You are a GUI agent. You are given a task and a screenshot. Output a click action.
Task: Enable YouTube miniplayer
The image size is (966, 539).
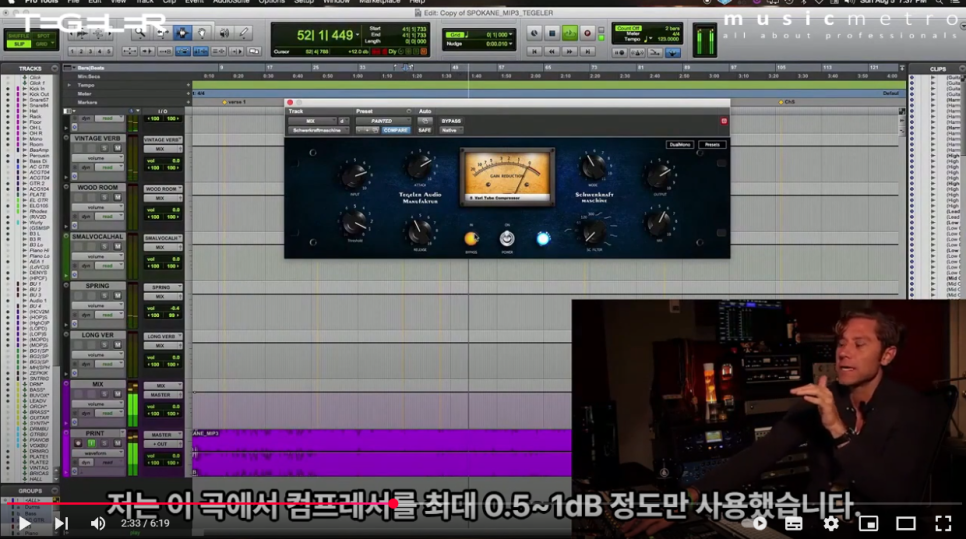point(868,524)
